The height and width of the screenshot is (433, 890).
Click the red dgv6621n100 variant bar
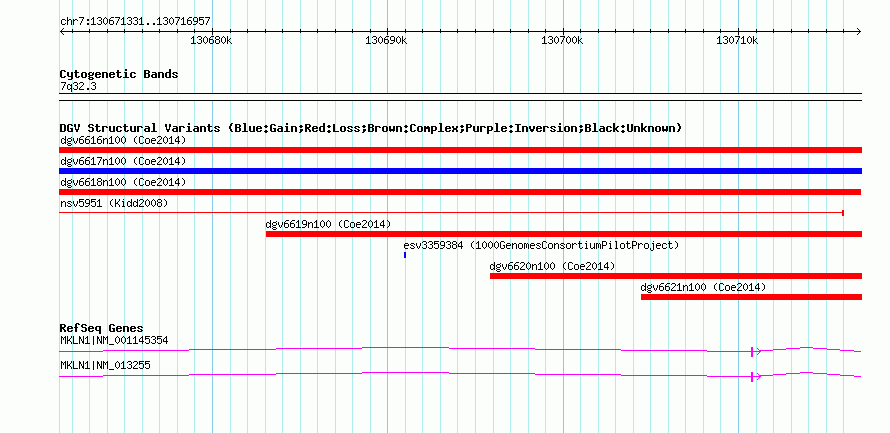(x=752, y=297)
